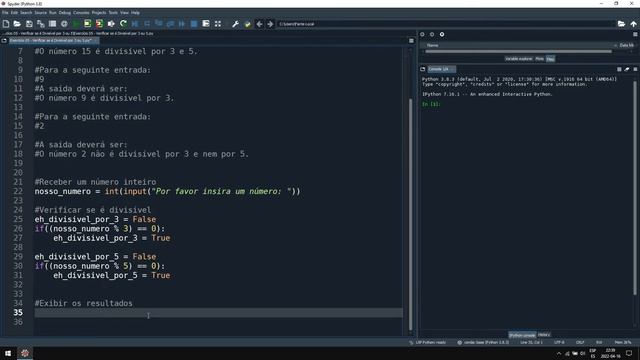Click the '#Exibir os resultados' comment line
The width and height of the screenshot is (640, 360).
(x=84, y=303)
